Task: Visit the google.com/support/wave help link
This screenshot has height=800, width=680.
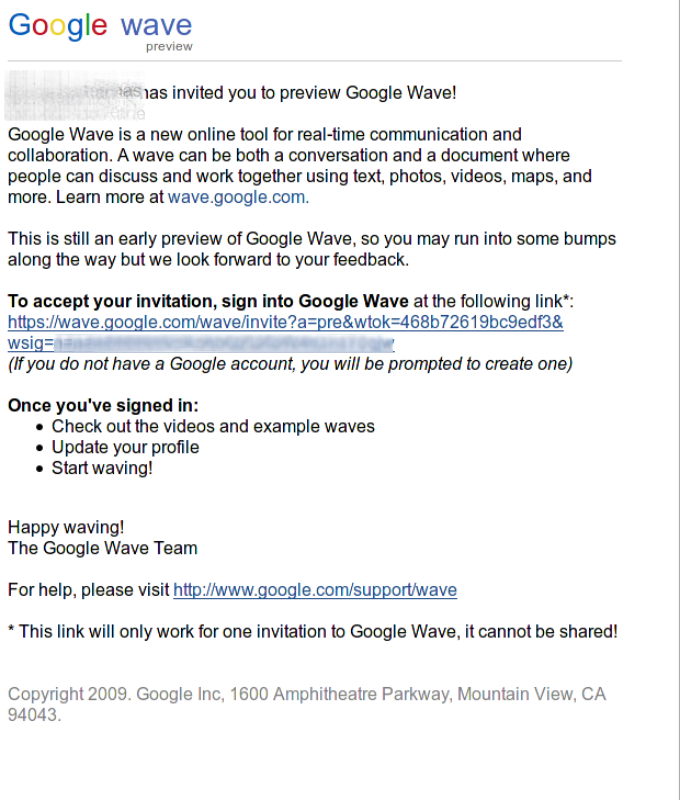Action: [315, 590]
